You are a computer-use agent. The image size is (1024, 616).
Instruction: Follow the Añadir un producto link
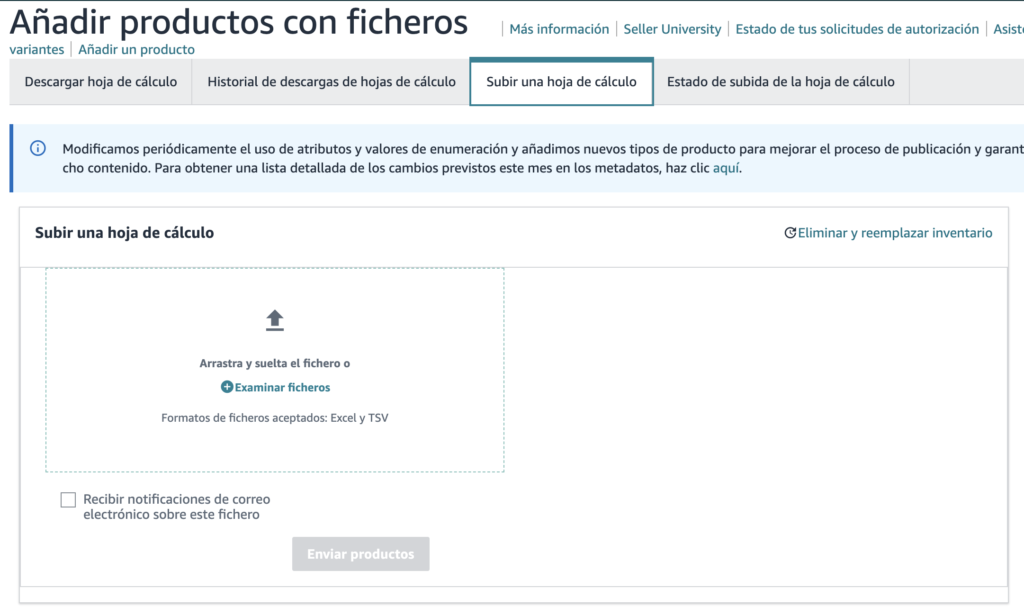tap(137, 49)
